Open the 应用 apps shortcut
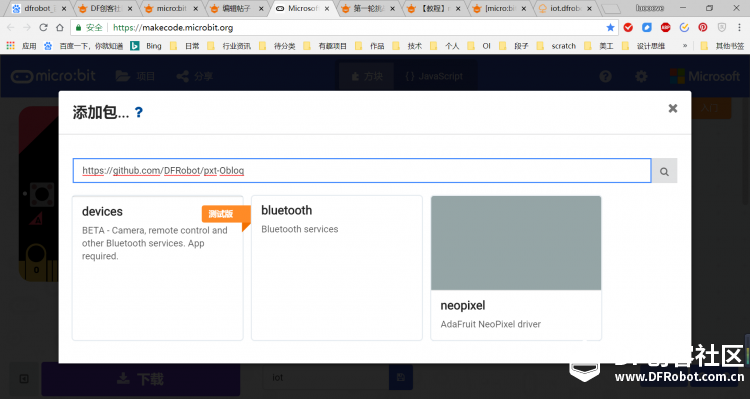 [22, 46]
